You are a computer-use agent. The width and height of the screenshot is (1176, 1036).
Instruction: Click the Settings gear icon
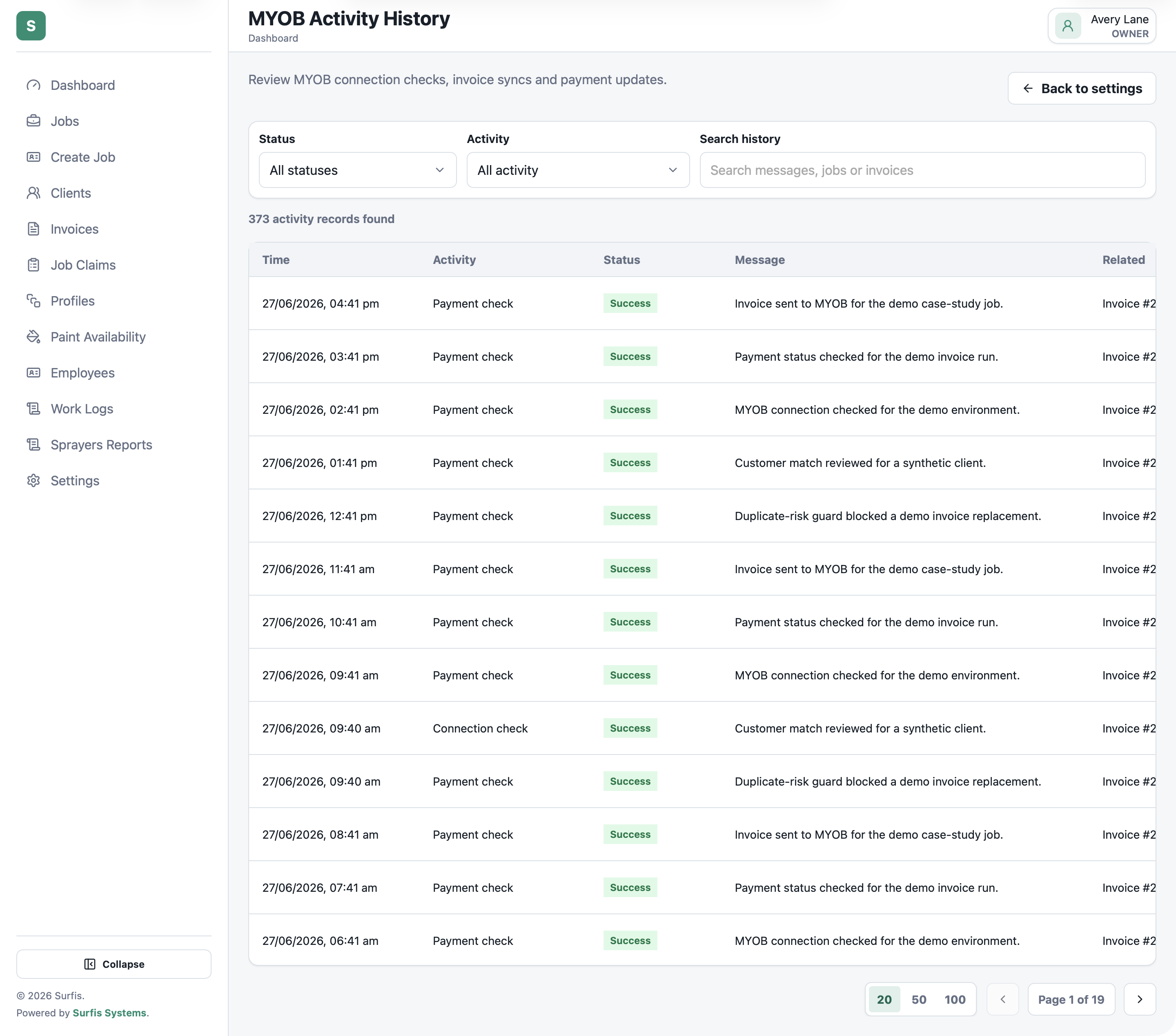pyautogui.click(x=33, y=480)
